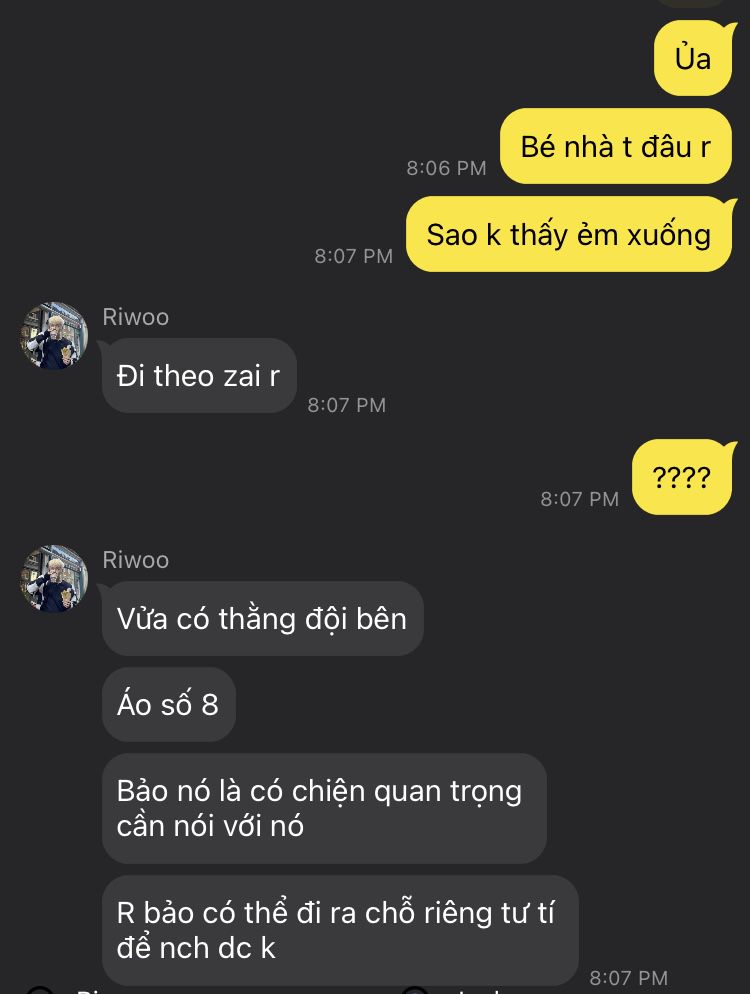Tap the 8:07 PM time under the last message
750x994 pixels.
[629, 978]
